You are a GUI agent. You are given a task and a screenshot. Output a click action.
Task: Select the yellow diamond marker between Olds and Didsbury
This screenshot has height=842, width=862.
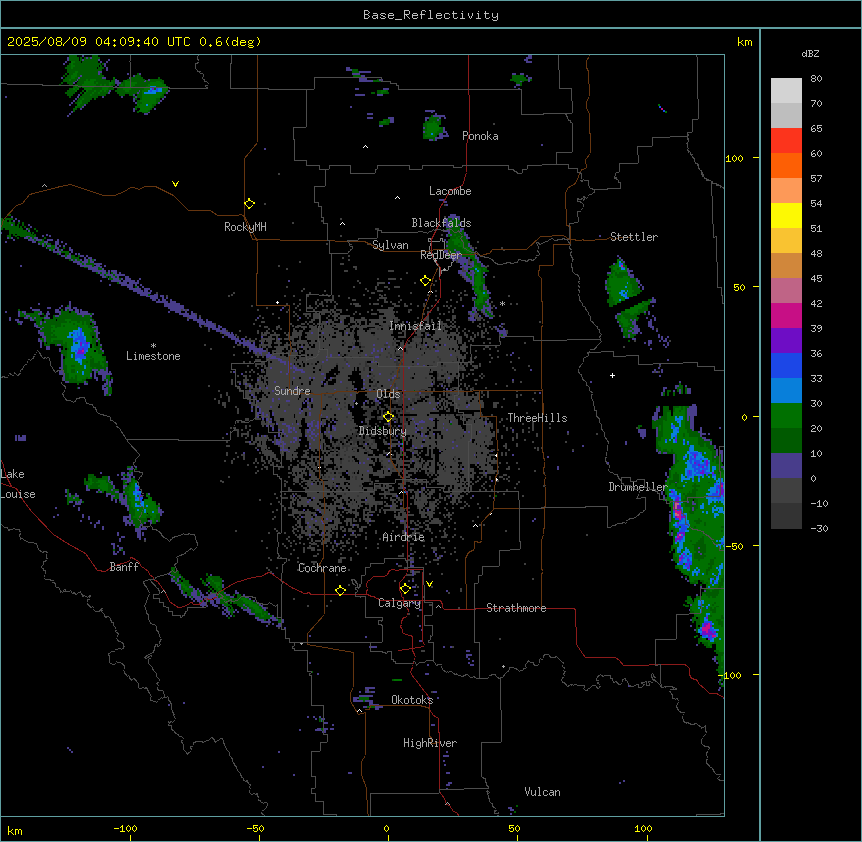pyautogui.click(x=388, y=417)
